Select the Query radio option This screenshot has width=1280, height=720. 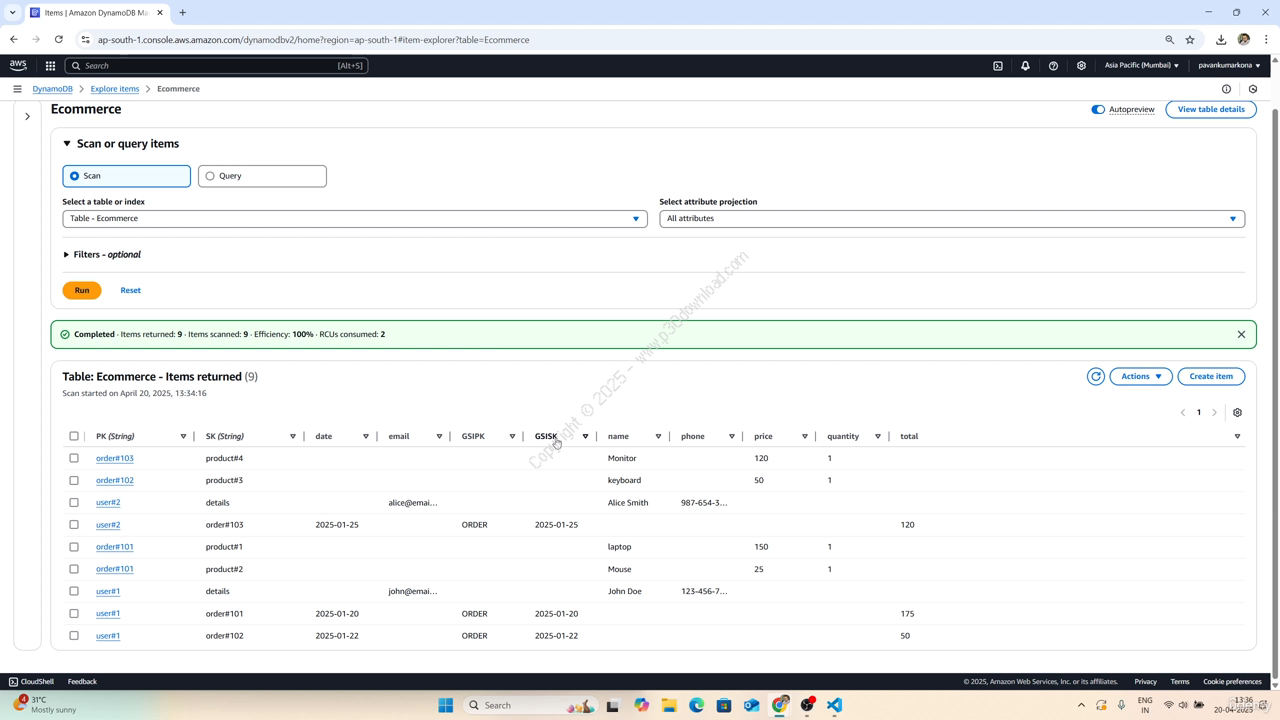pyautogui.click(x=262, y=176)
